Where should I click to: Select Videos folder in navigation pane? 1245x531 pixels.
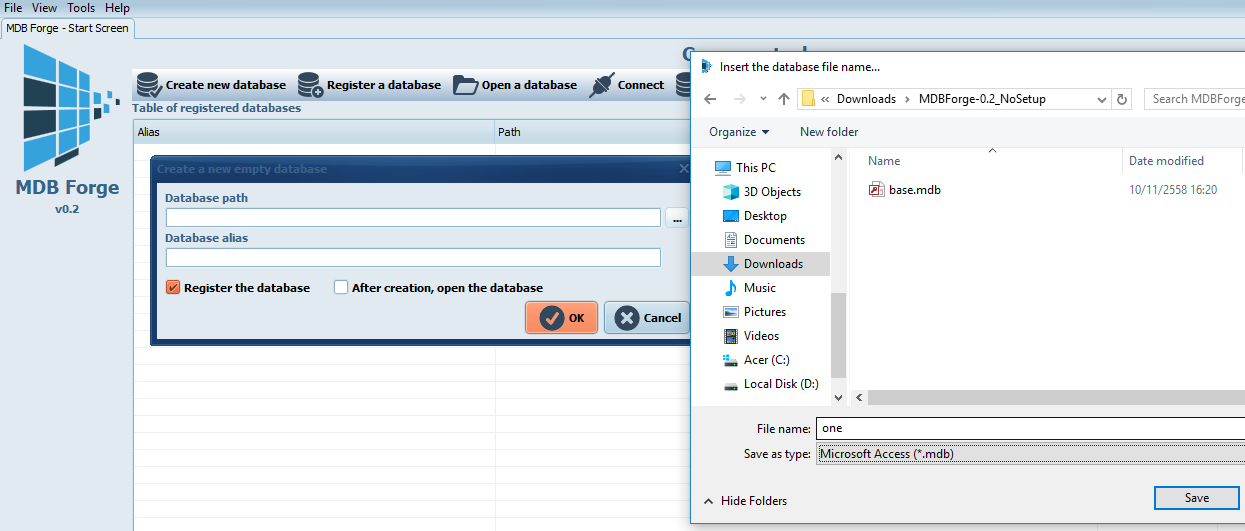coord(761,336)
